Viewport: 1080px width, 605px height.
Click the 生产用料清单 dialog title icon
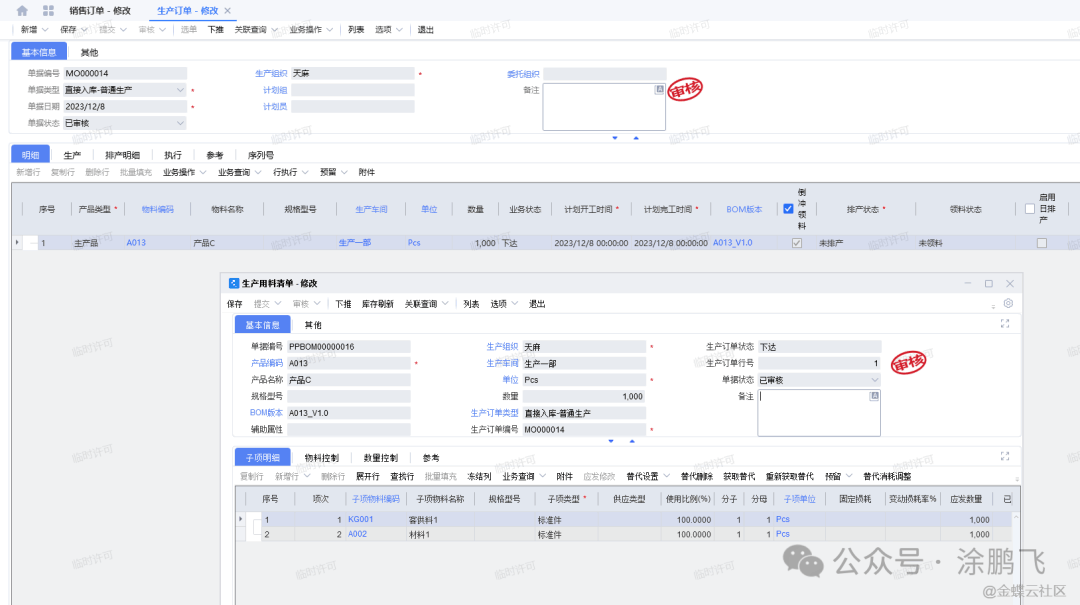[234, 284]
